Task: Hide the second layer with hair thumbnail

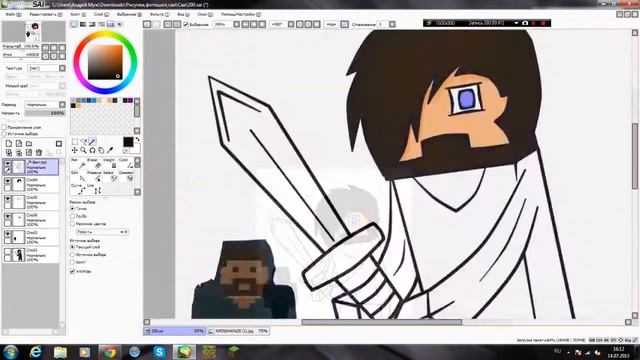Action: pos(7,181)
